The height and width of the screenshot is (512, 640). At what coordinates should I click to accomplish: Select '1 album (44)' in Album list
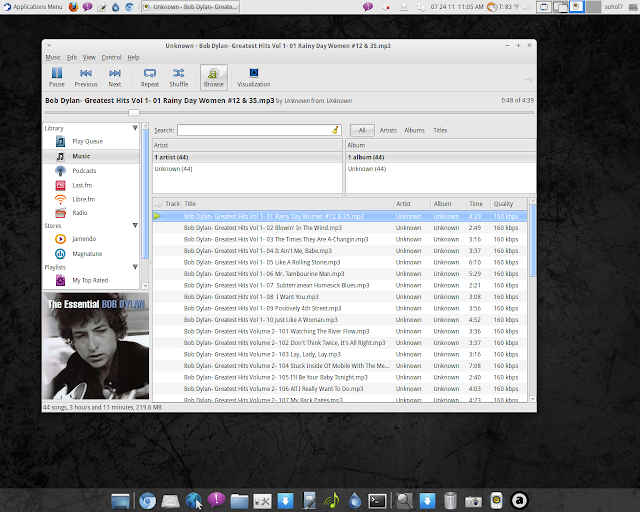(441, 157)
